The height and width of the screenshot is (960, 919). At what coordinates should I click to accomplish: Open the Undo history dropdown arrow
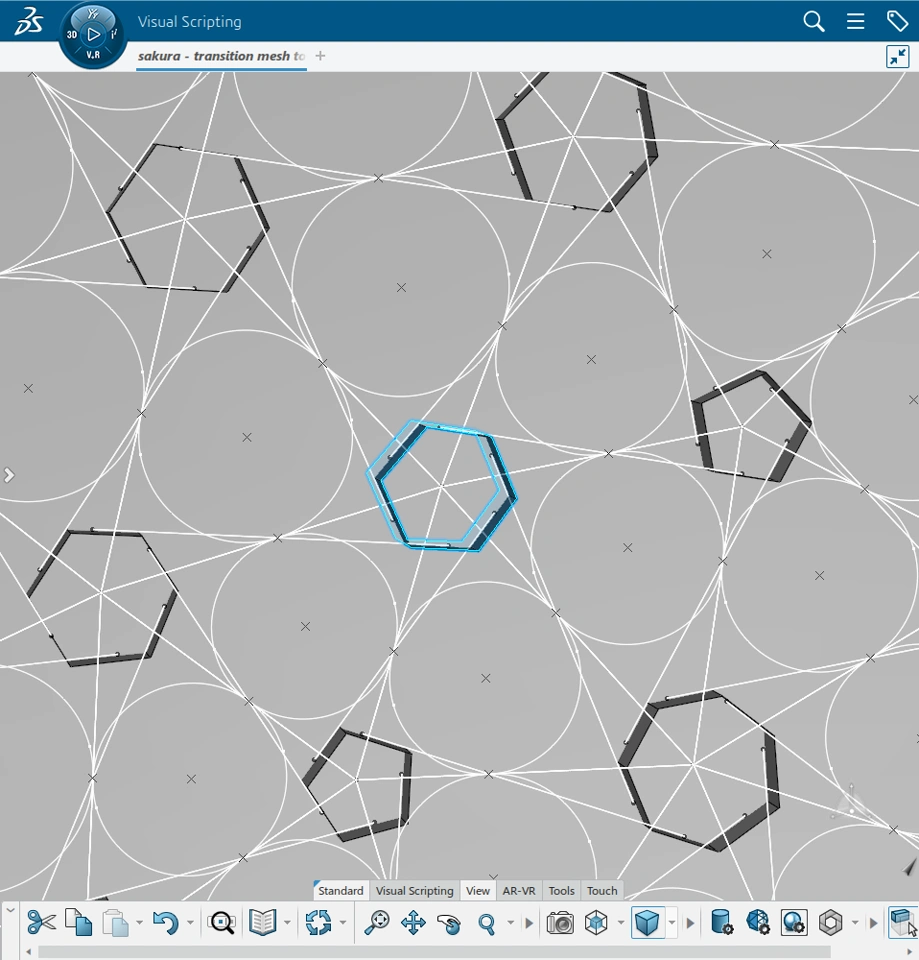pyautogui.click(x=190, y=923)
